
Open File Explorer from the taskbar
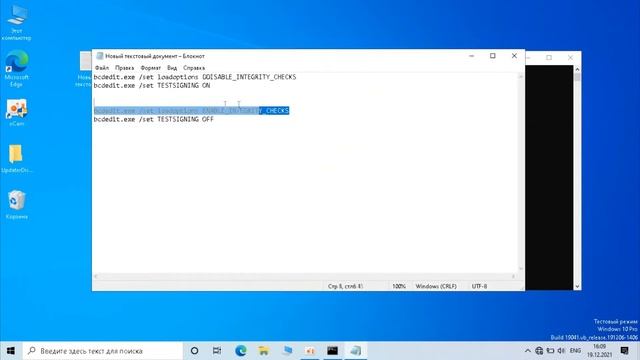pyautogui.click(x=264, y=351)
